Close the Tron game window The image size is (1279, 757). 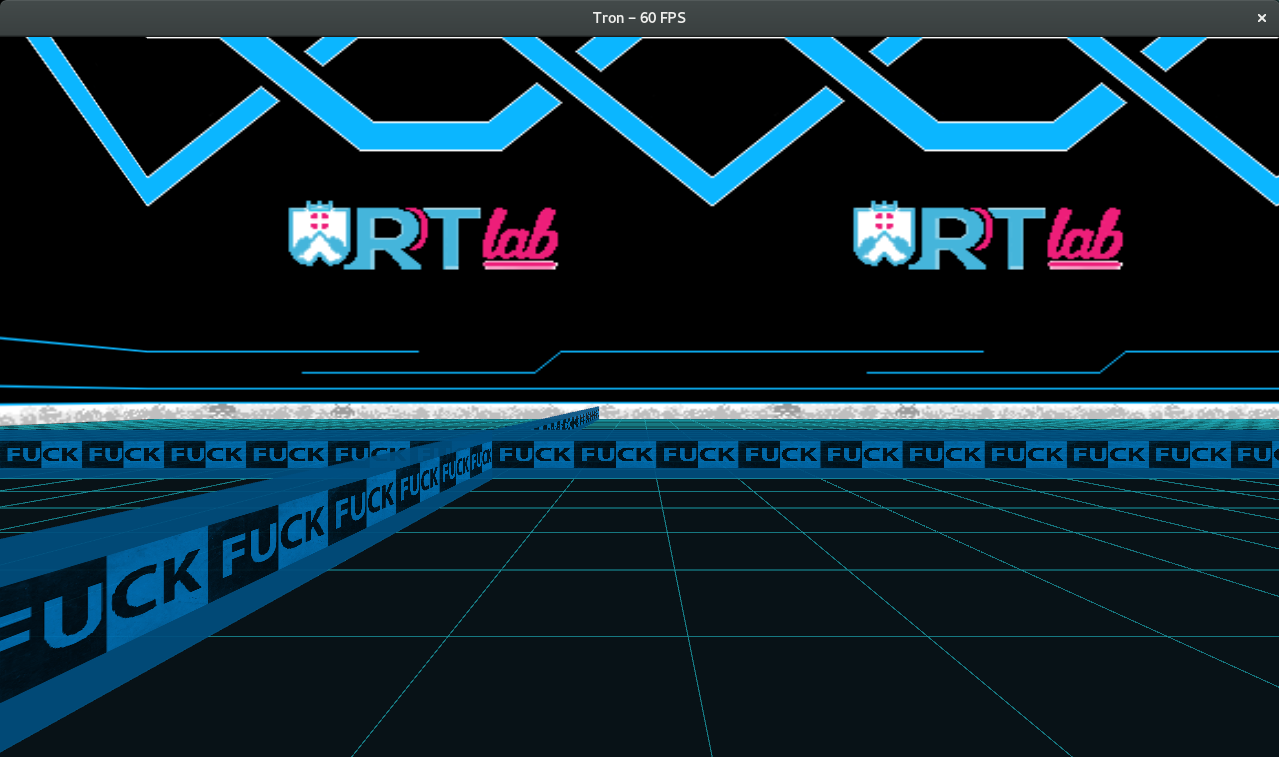pyautogui.click(x=1261, y=18)
